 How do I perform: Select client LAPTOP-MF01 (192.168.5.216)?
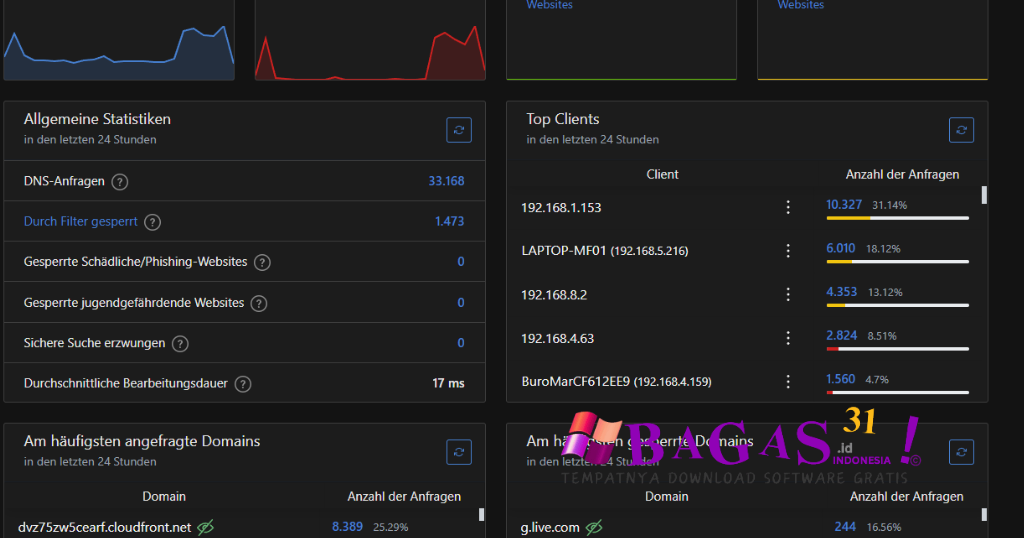pyautogui.click(x=605, y=251)
